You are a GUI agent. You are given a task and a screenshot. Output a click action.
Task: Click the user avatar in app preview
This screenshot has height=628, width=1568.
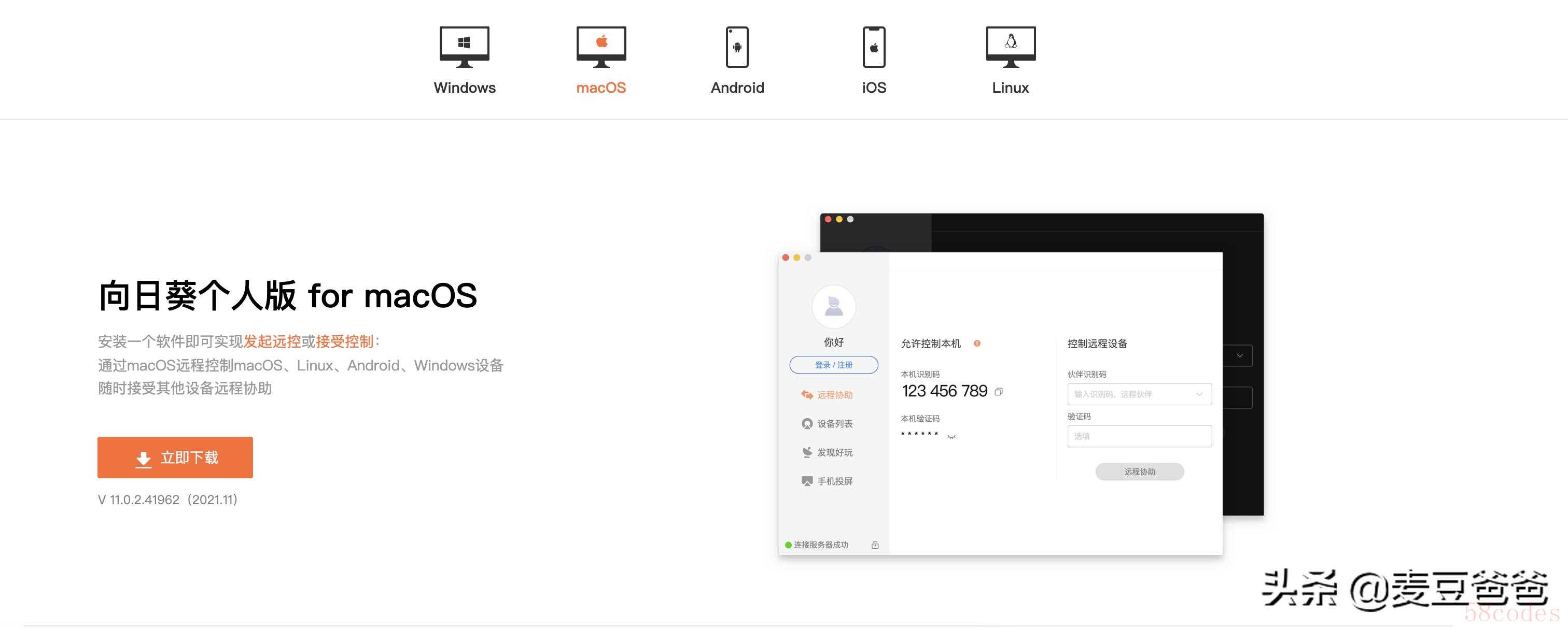point(833,306)
